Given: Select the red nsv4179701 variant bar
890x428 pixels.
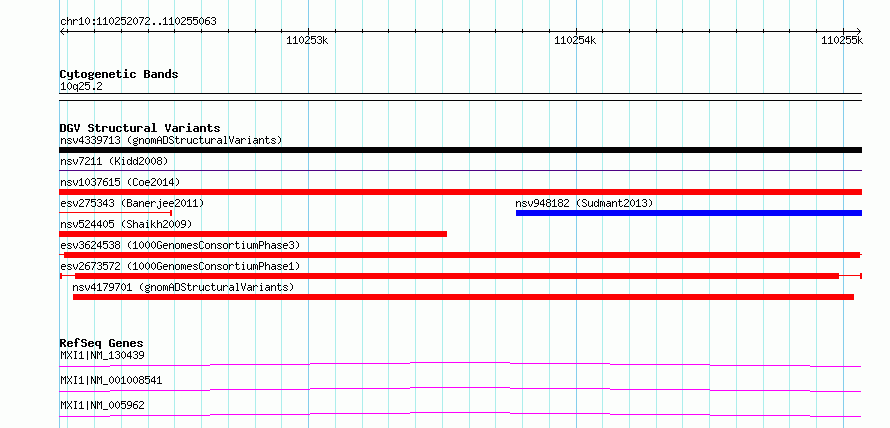Looking at the screenshot, I should click(463, 297).
